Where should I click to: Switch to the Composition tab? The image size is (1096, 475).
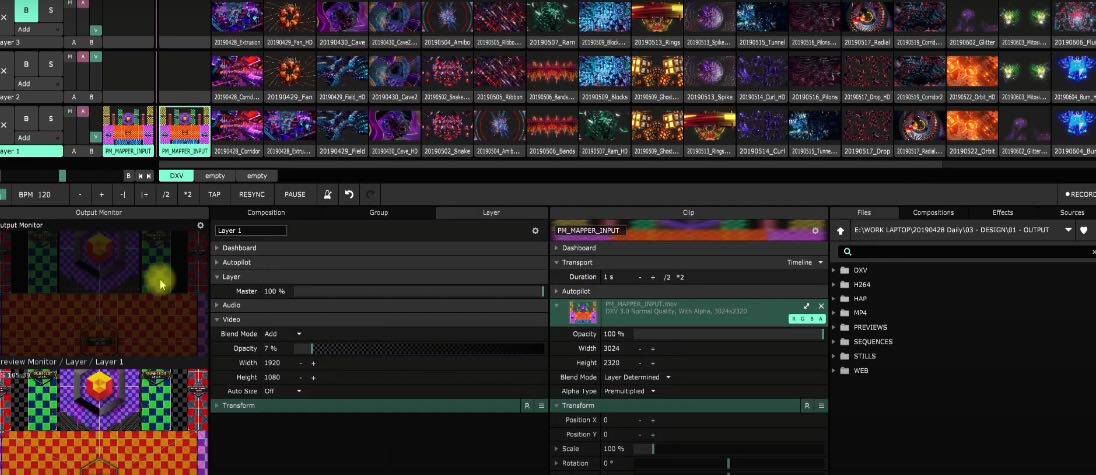(x=266, y=213)
